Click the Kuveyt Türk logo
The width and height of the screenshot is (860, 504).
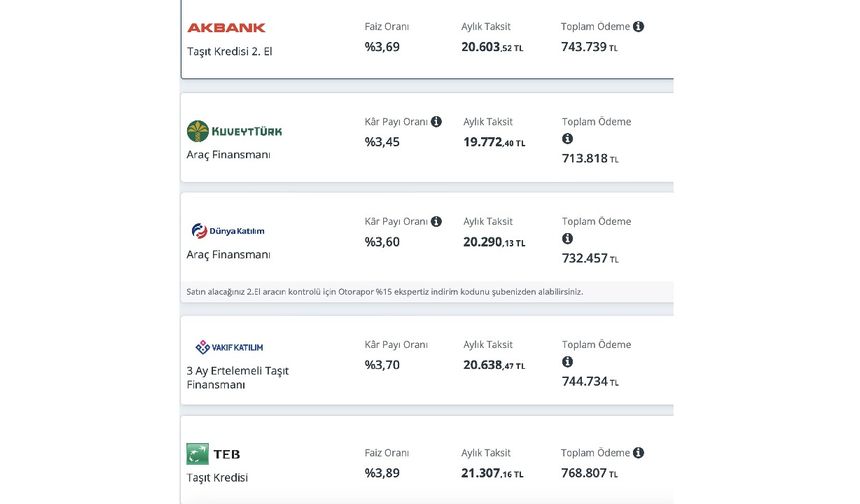[x=234, y=131]
